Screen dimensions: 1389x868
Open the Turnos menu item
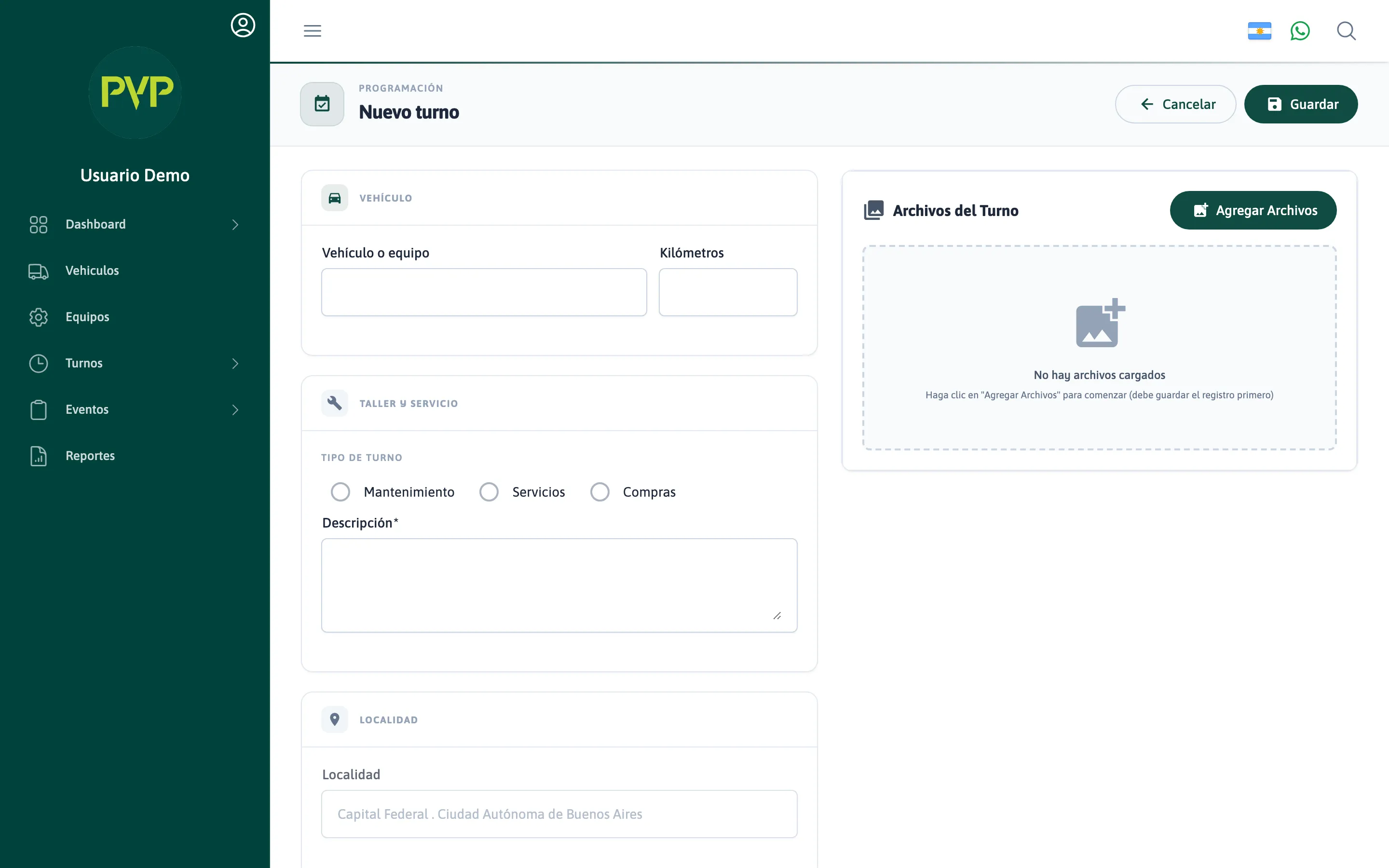pyautogui.click(x=135, y=364)
